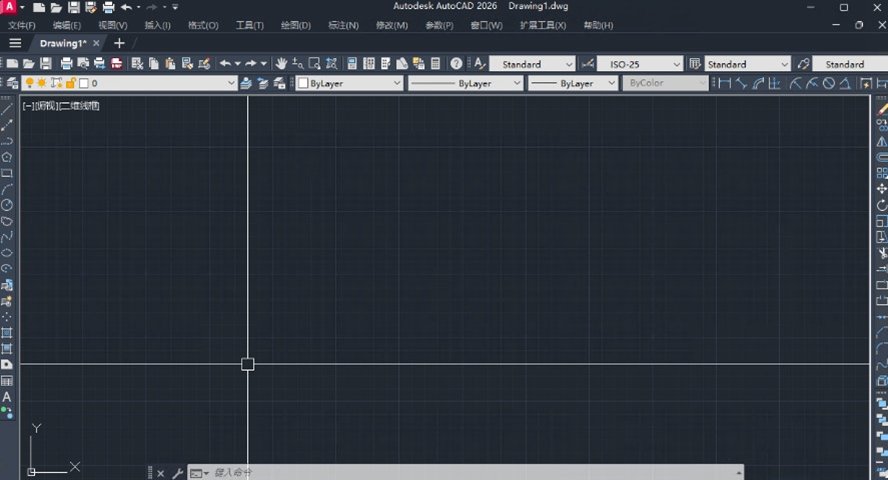Click the Diameter dimension icon
This screenshot has height=480, width=888.
coord(829,83)
